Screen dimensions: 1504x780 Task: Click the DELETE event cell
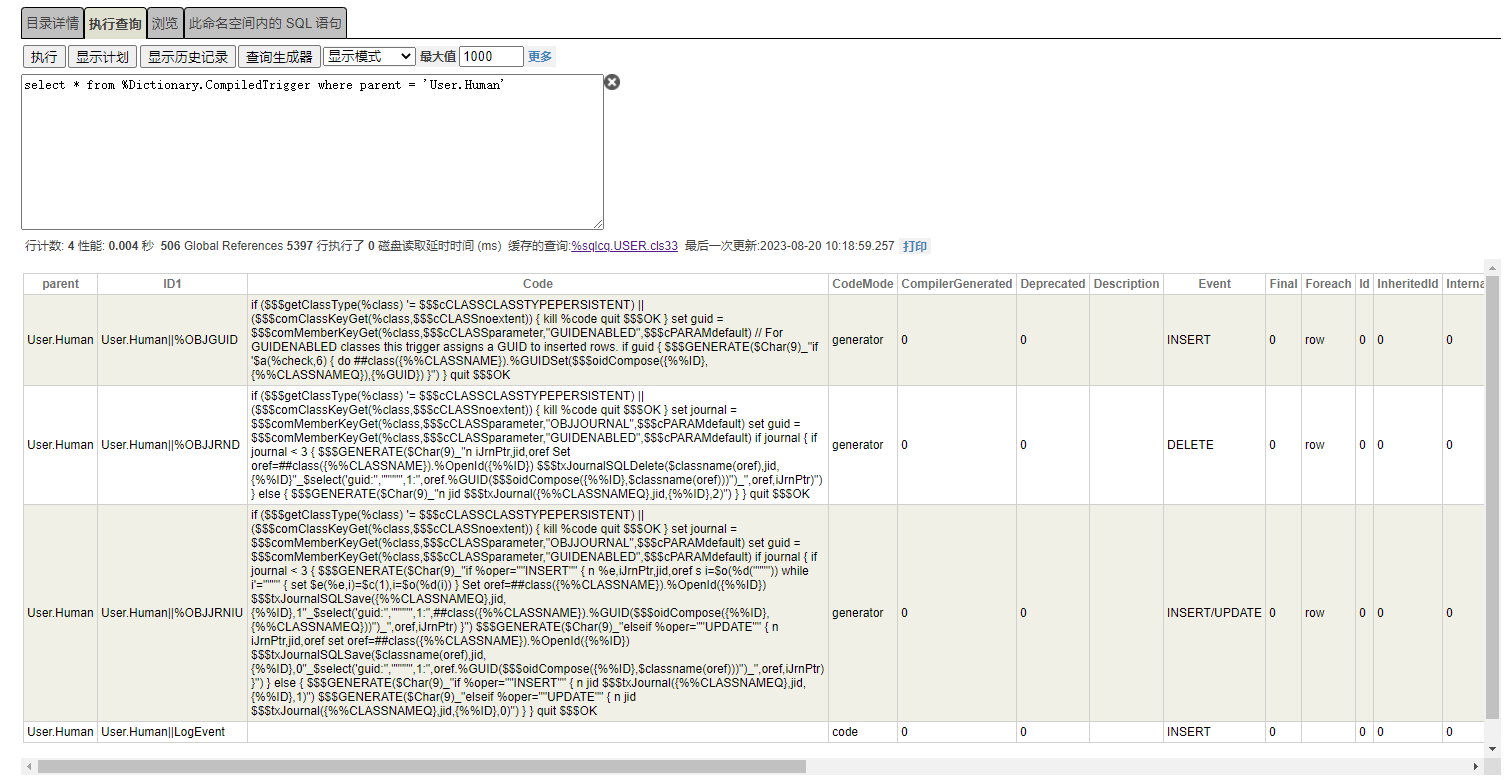(1215, 445)
